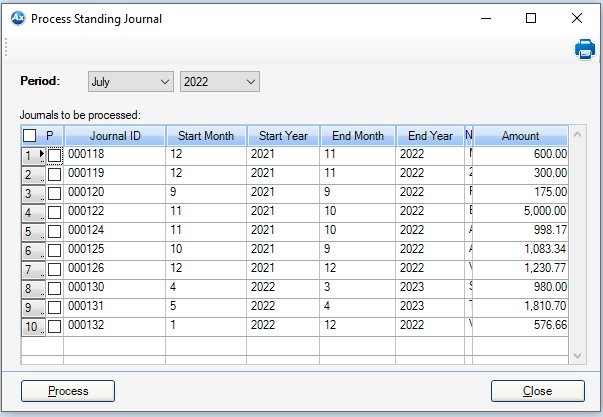Click the amount cell 175.00
The height and width of the screenshot is (417, 603).
point(520,194)
